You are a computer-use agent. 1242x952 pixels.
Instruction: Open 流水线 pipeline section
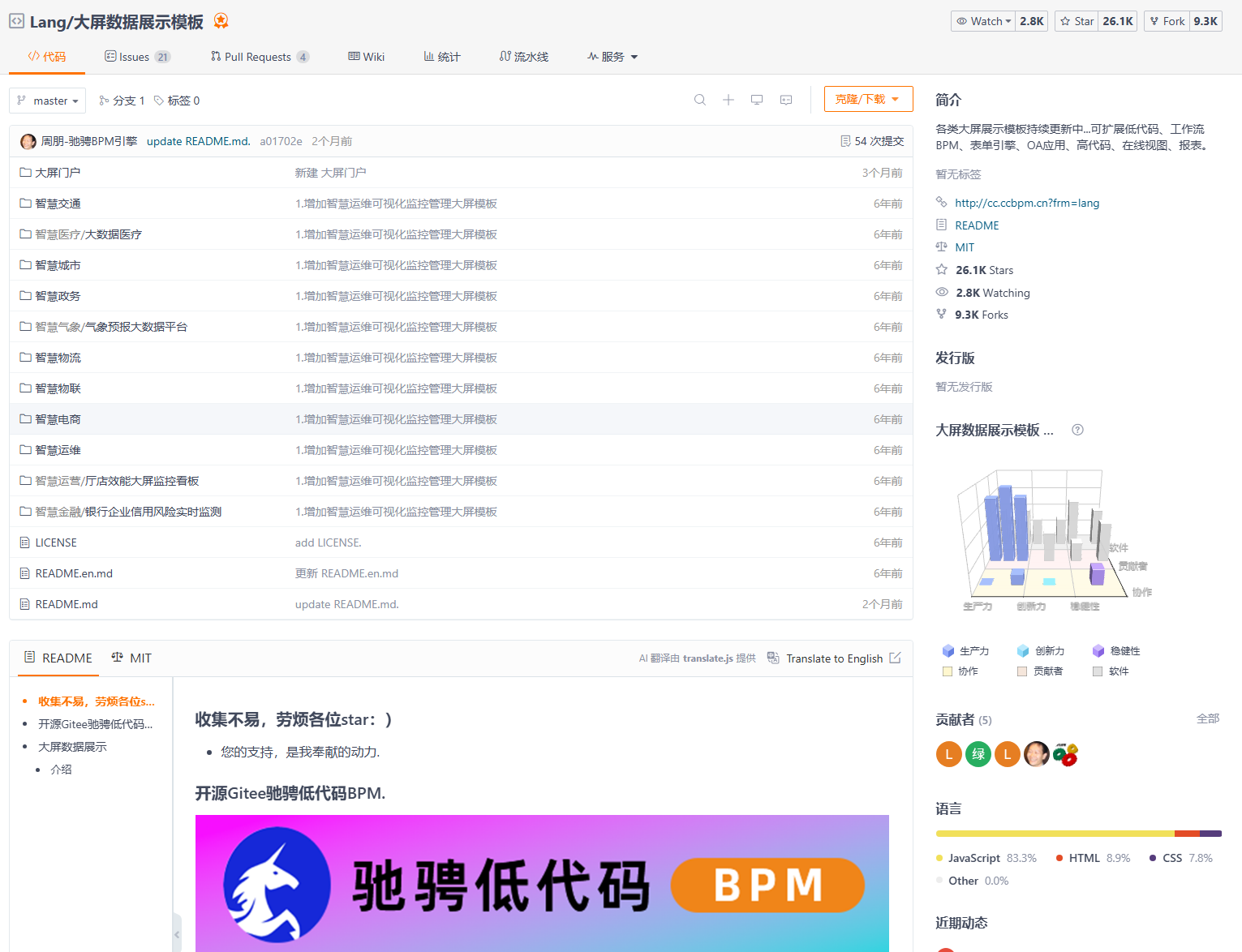point(524,56)
